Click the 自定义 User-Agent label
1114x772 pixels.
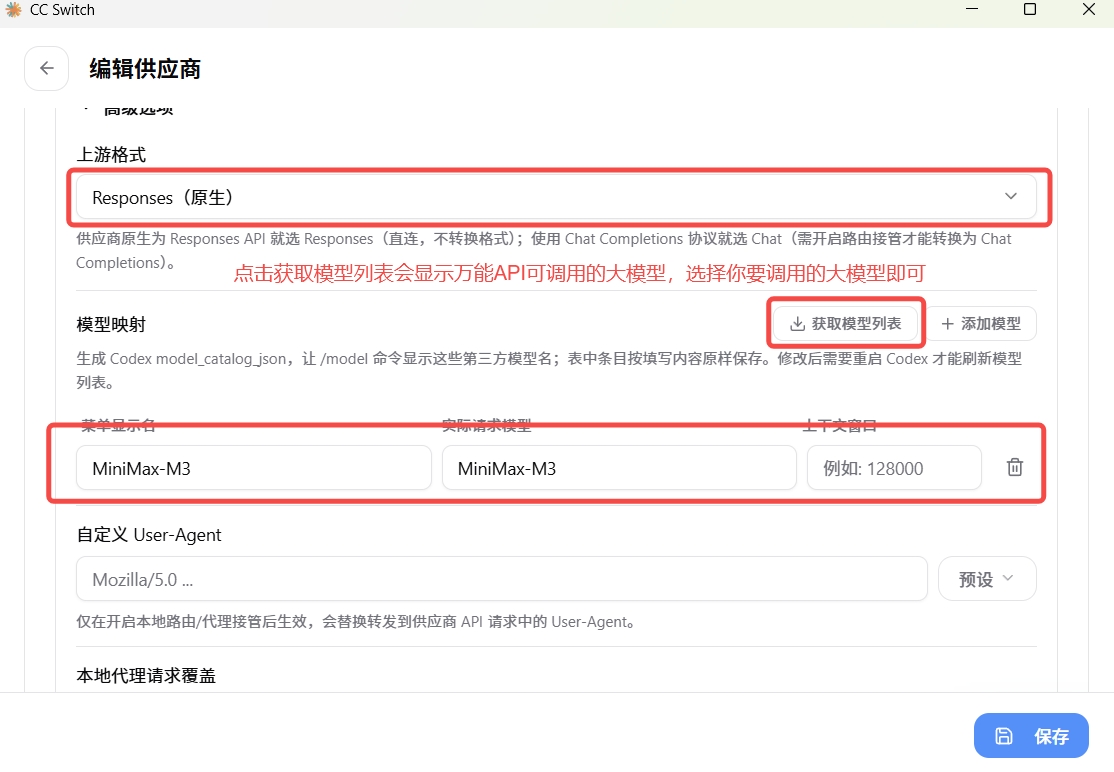pyautogui.click(x=149, y=535)
